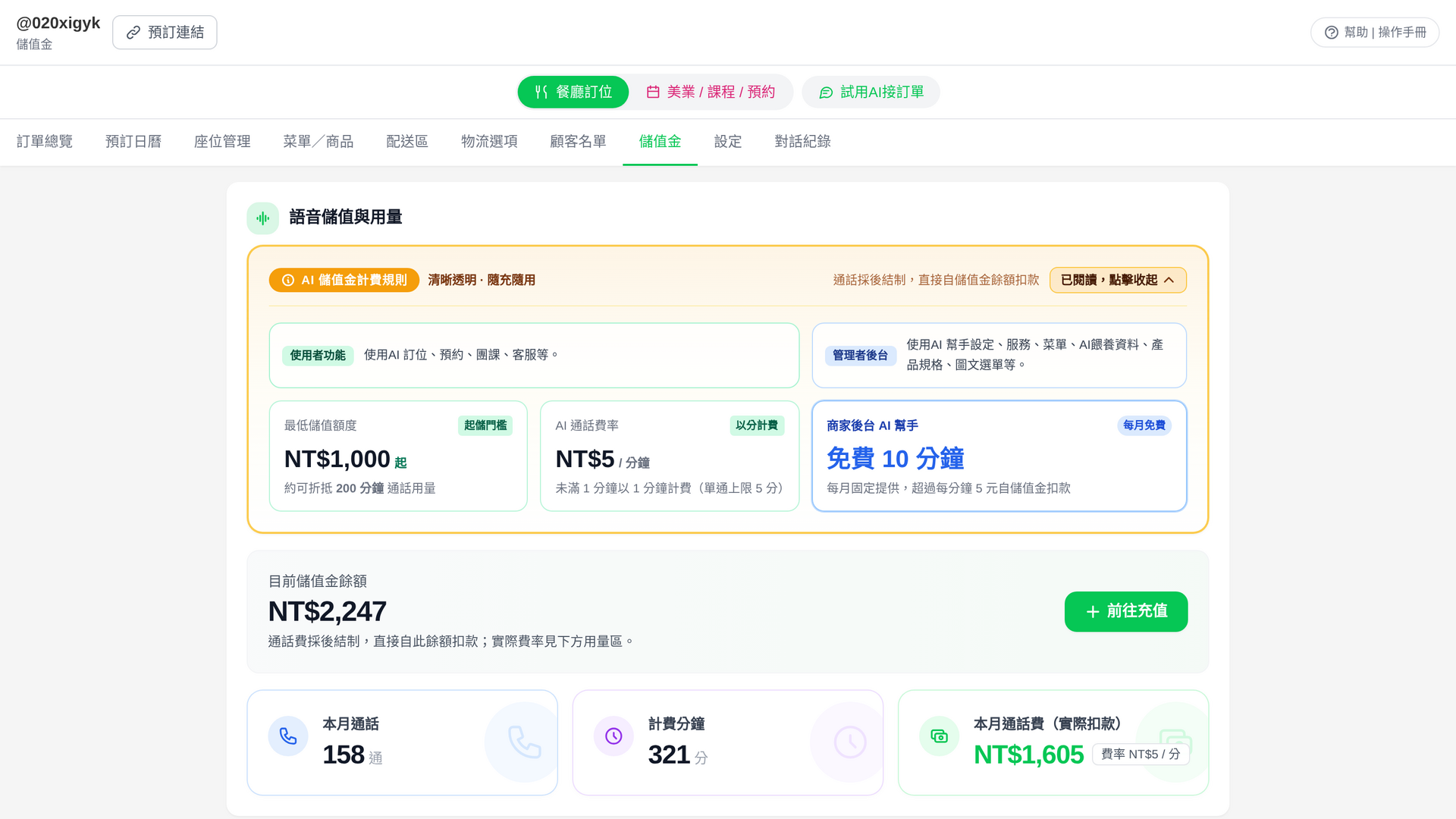Click the fork-and-knife icon in 餐廳訂位
Screen dimensions: 1456x819
pos(541,92)
